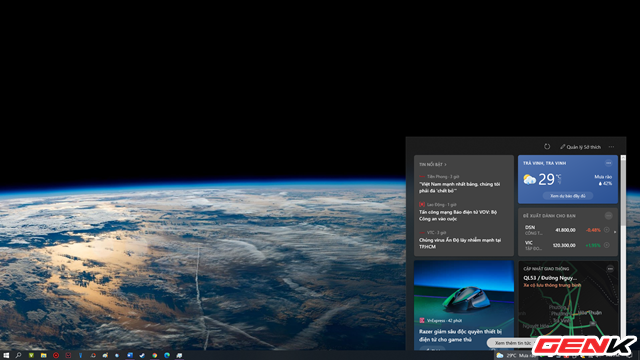Viewport: 640px width, 360px height.
Task: Click the feed panel vertical scrollbar
Action: [623, 190]
